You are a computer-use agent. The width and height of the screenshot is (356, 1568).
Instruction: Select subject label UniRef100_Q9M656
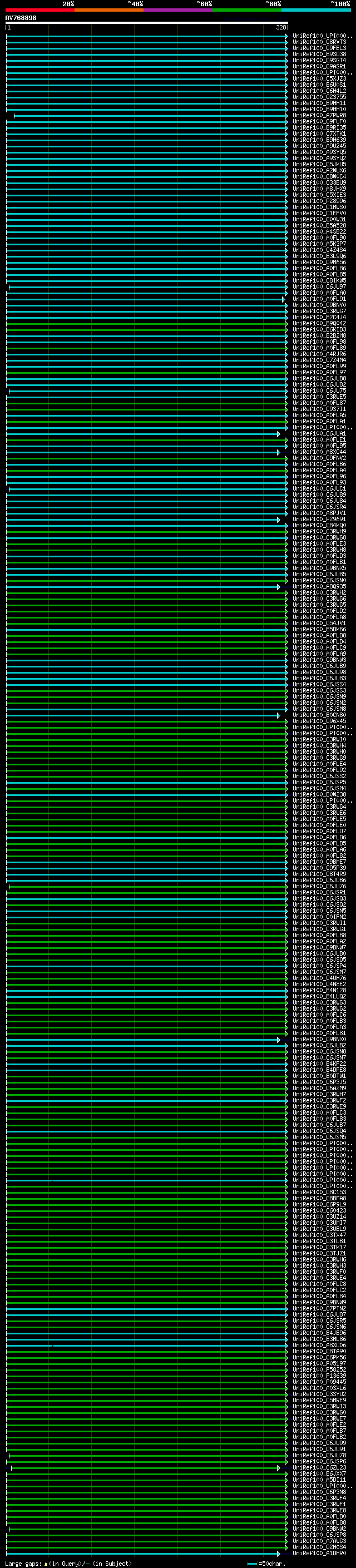(319, 262)
